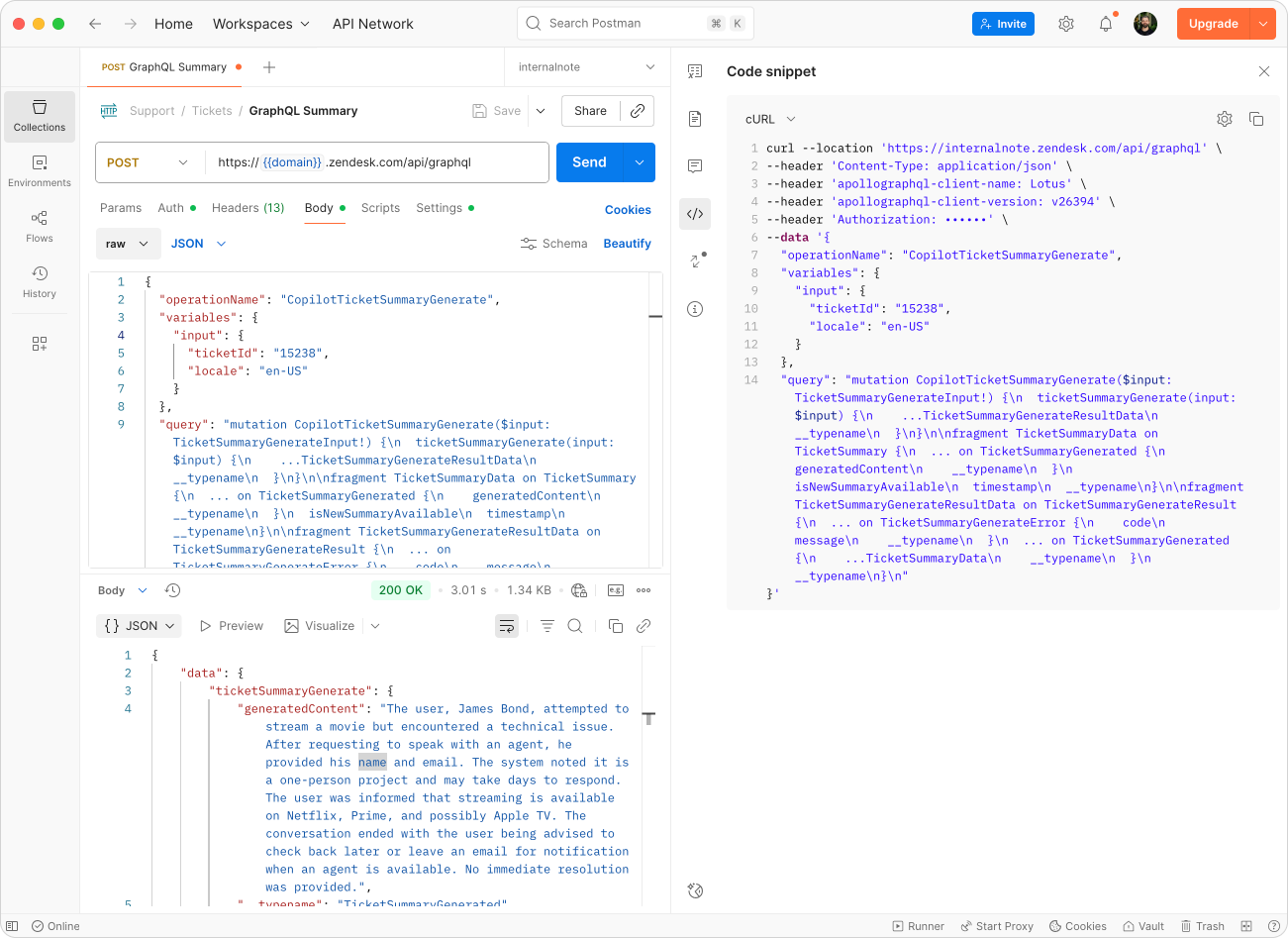Viewport: 1288px width, 938px height.
Task: Open the POST method dropdown
Action: tap(149, 162)
